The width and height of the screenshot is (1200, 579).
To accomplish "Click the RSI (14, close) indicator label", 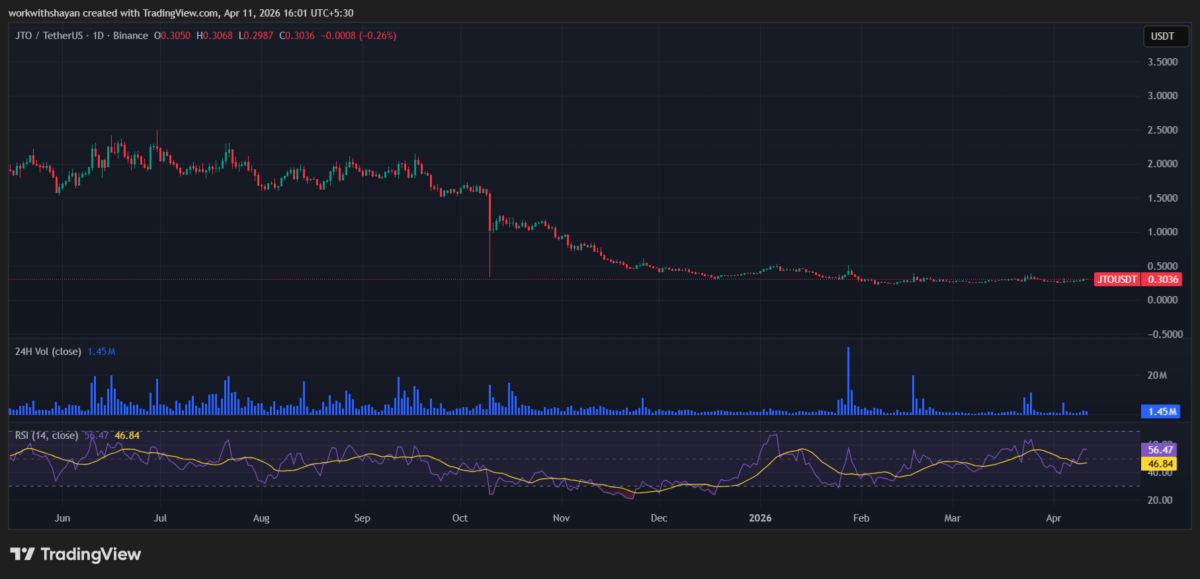I will [45, 435].
